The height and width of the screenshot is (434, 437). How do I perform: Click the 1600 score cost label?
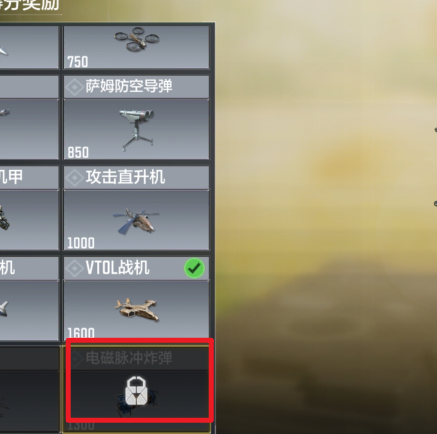[x=81, y=333]
